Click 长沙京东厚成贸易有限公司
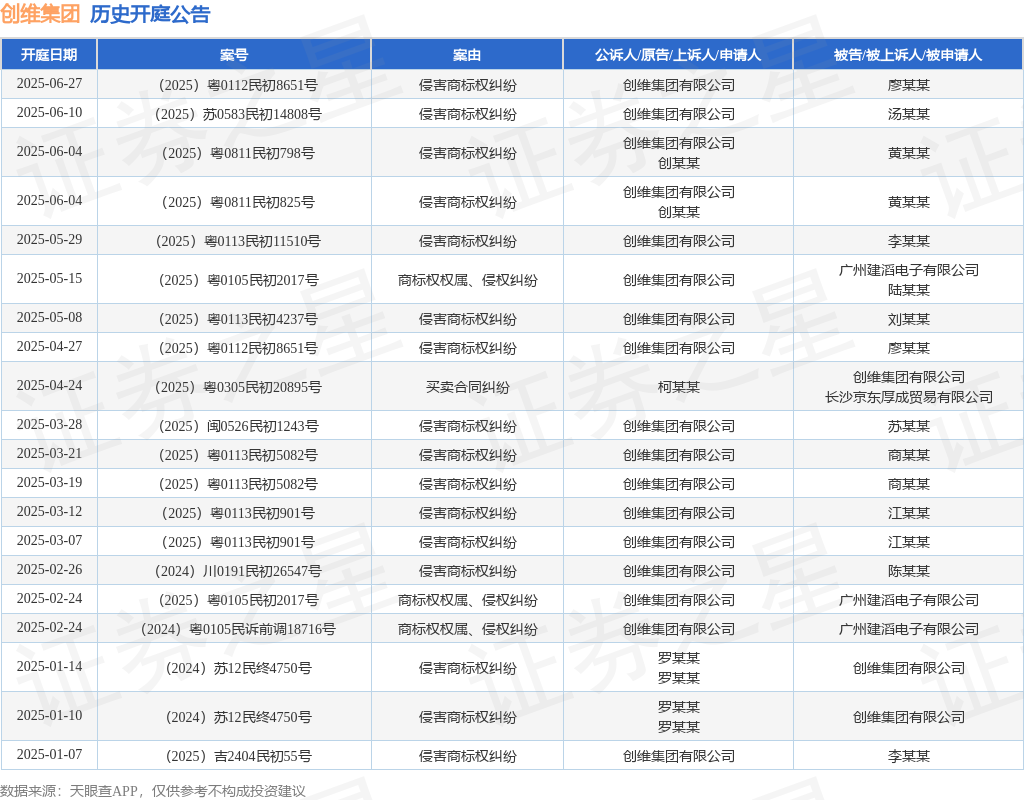This screenshot has height=800, width=1024. [x=908, y=397]
